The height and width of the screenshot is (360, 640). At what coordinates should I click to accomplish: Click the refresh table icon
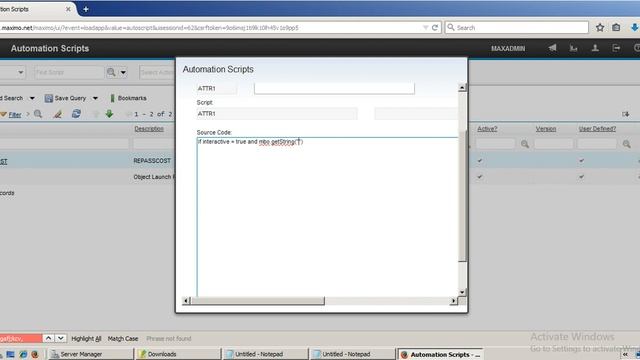coord(76,114)
